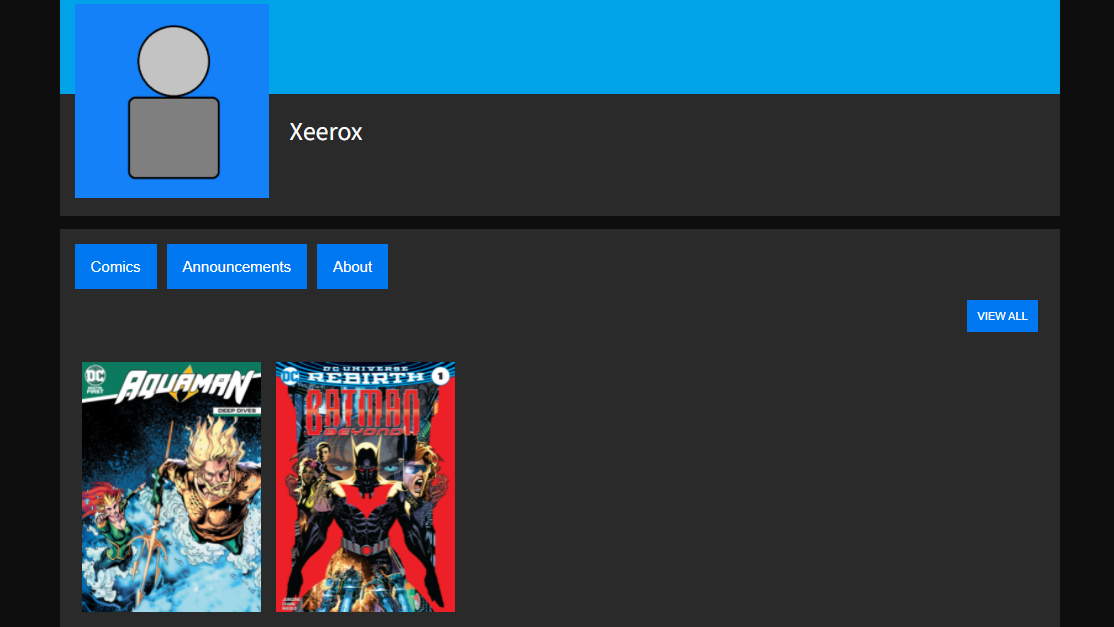Open the Comics tab
The image size is (1114, 627).
pyautogui.click(x=115, y=267)
